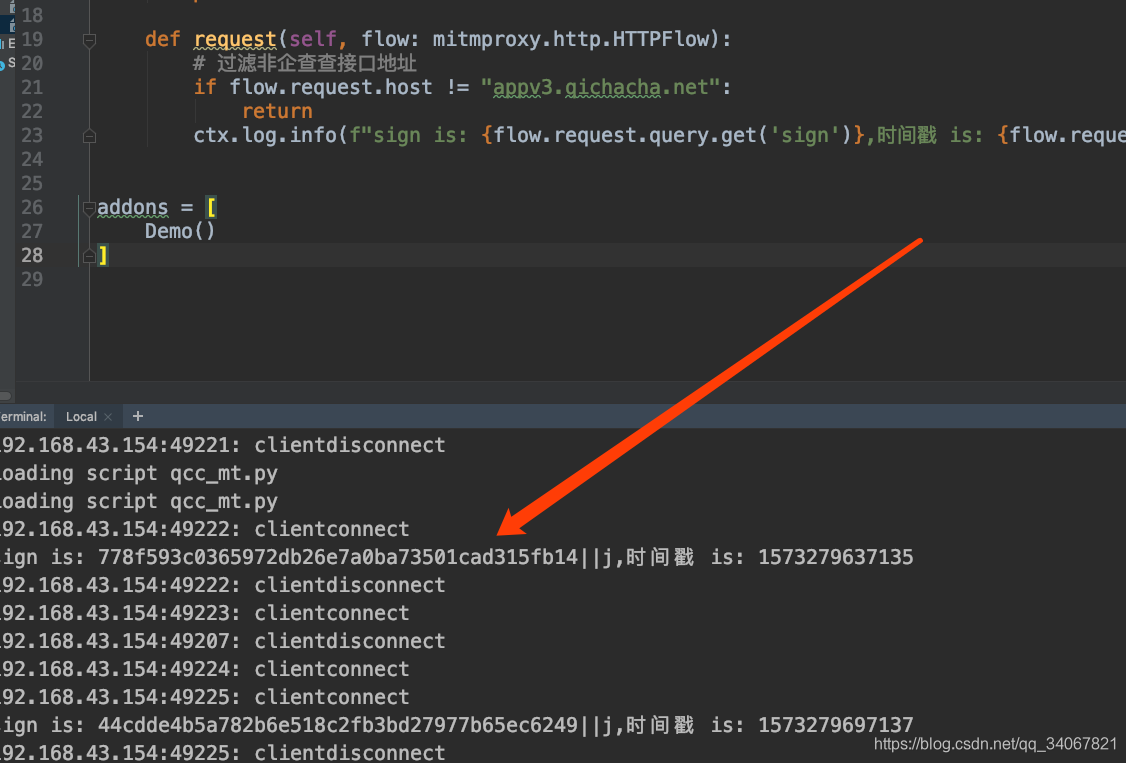
Task: Click line number 19 in the gutter
Action: pyautogui.click(x=32, y=39)
